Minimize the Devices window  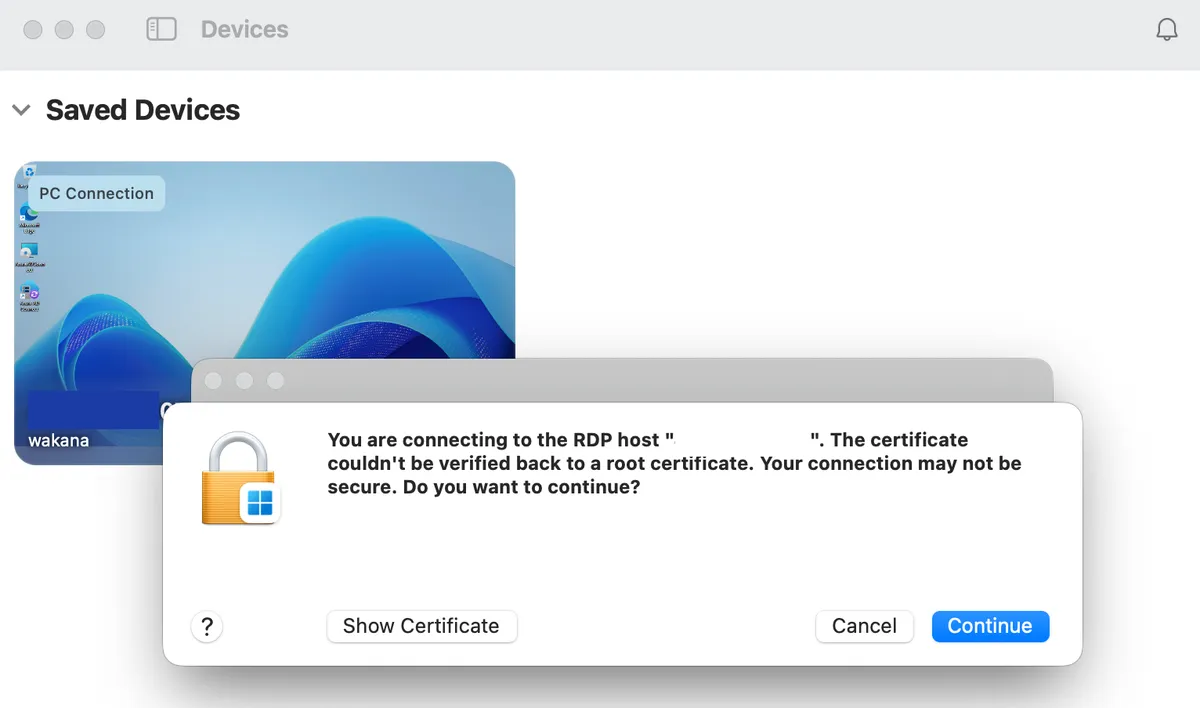(64, 30)
